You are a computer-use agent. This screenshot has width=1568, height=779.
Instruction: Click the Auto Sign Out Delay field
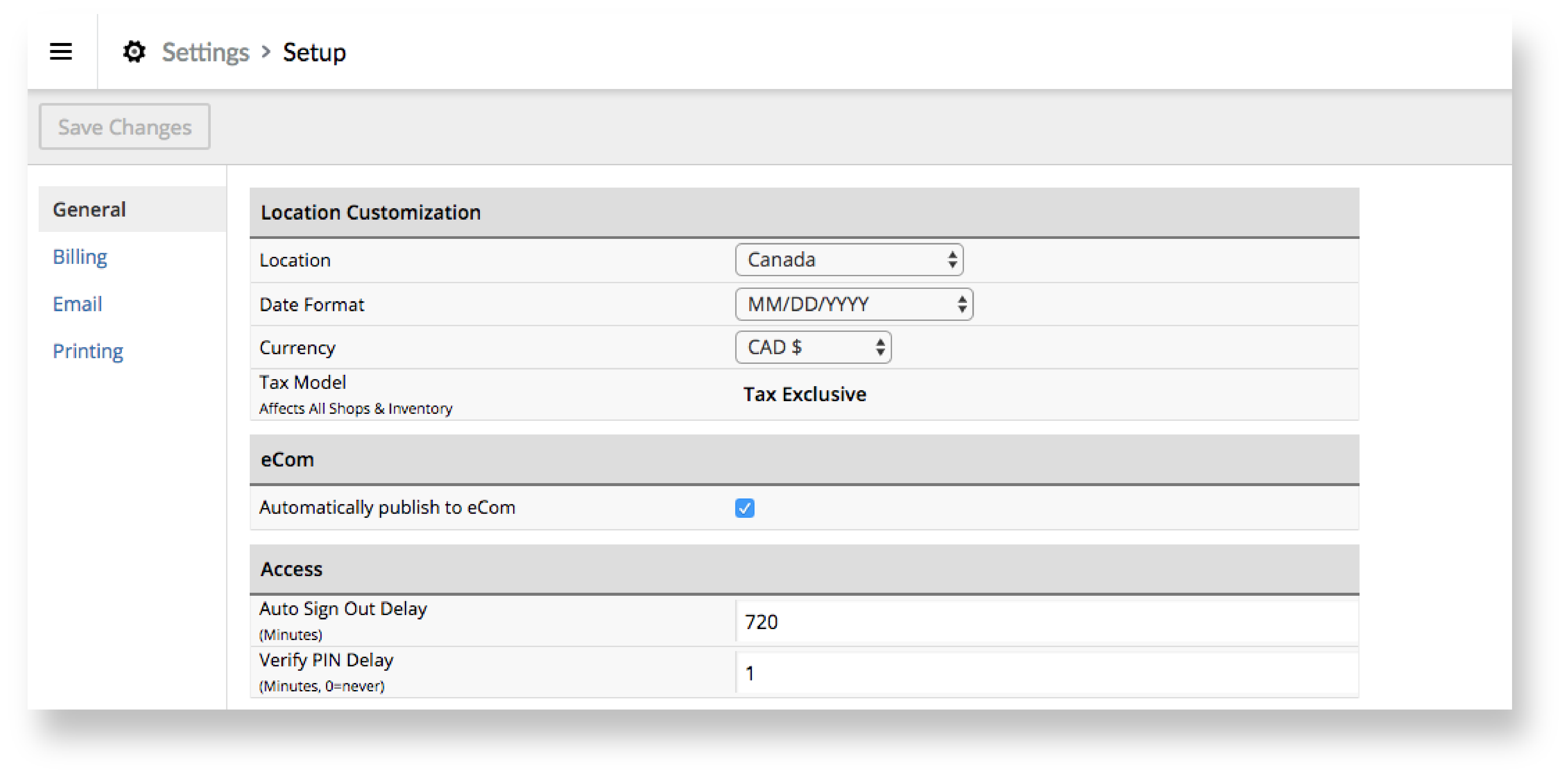pyautogui.click(x=1046, y=621)
